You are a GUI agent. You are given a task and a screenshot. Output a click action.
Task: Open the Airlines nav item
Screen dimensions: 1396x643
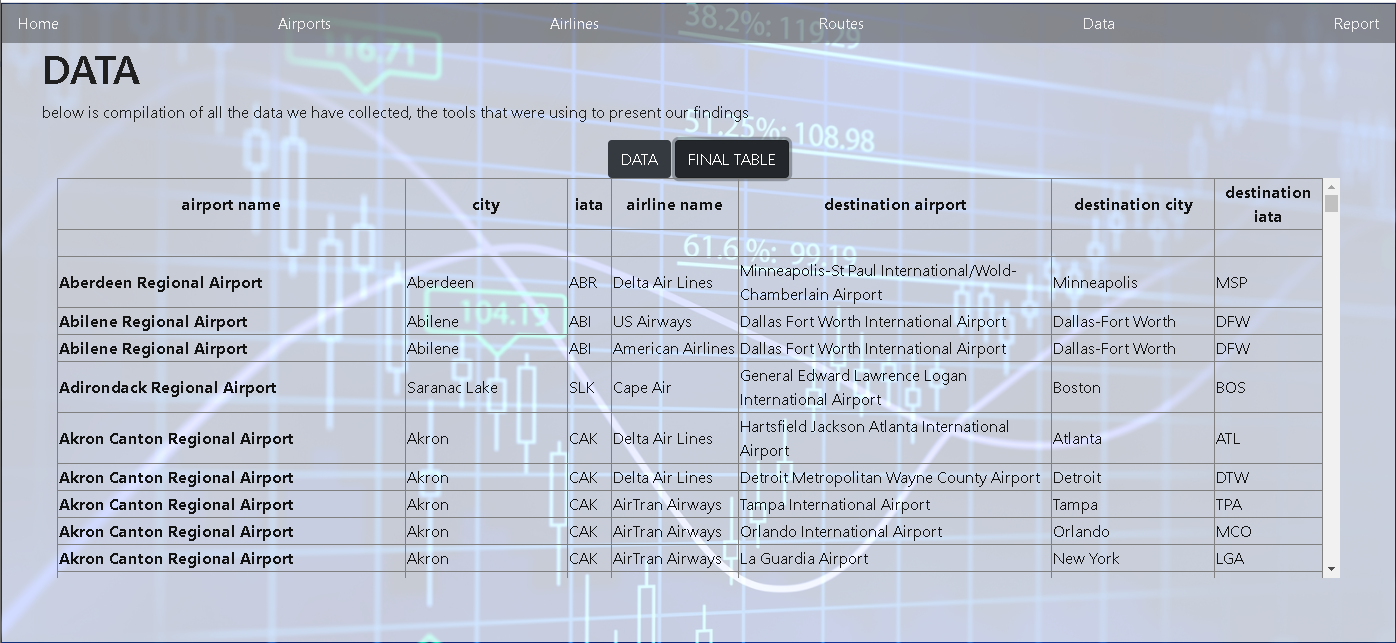click(x=574, y=24)
